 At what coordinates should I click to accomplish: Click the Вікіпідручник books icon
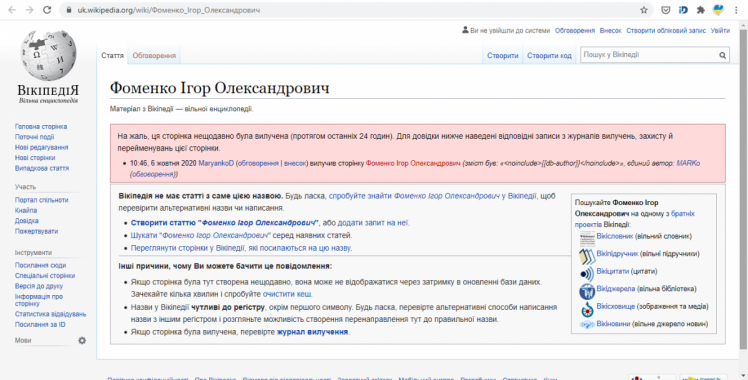(587, 256)
